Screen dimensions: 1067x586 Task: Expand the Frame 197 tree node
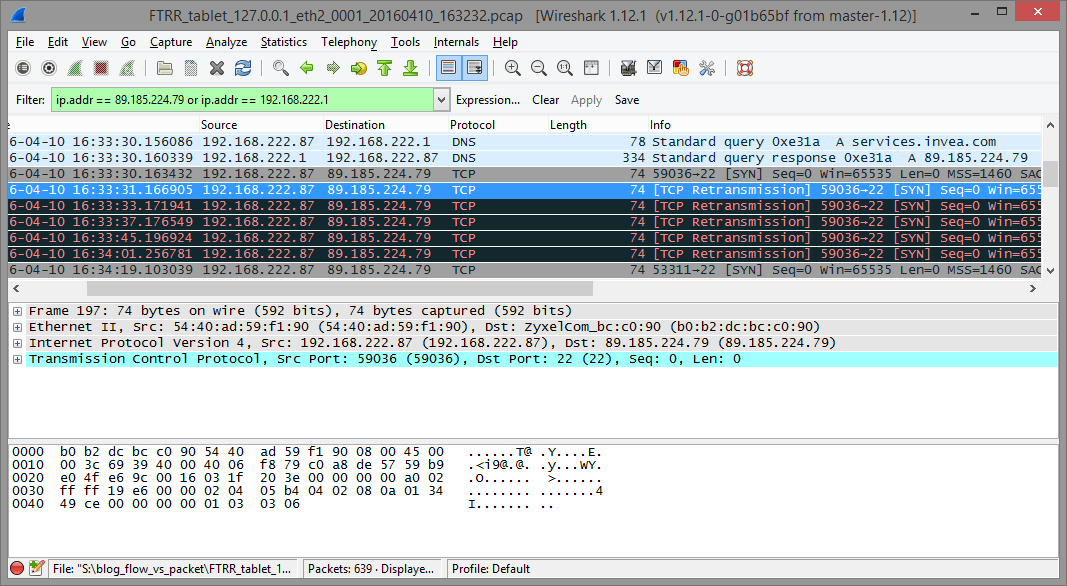17,311
